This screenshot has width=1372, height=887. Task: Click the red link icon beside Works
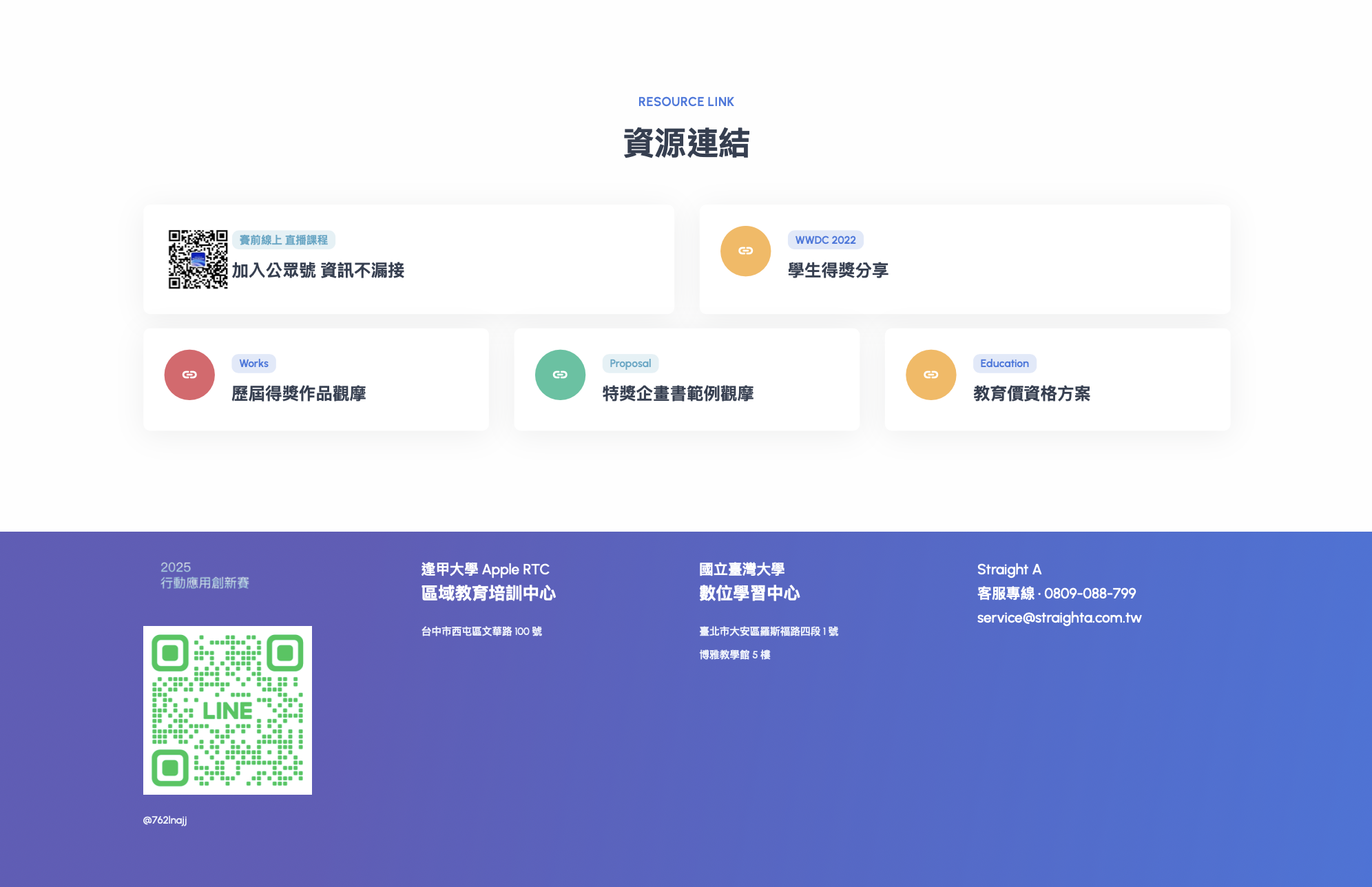[x=189, y=375]
